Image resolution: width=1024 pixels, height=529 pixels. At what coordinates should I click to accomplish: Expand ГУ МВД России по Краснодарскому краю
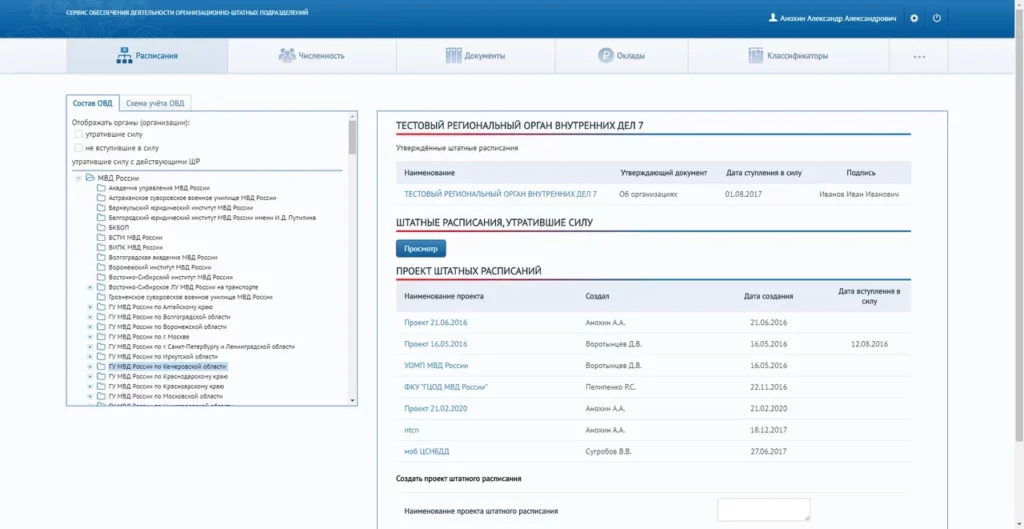(x=90, y=376)
